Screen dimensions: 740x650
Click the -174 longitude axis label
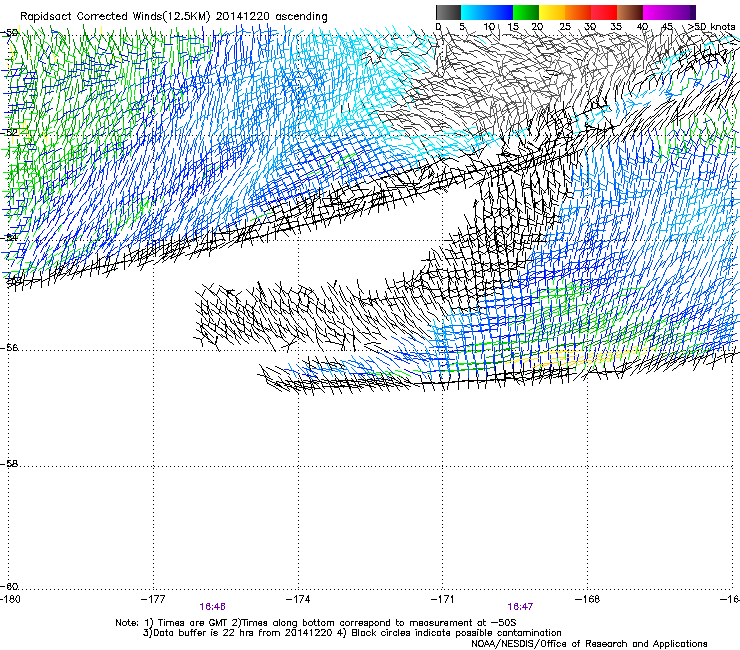[298, 599]
